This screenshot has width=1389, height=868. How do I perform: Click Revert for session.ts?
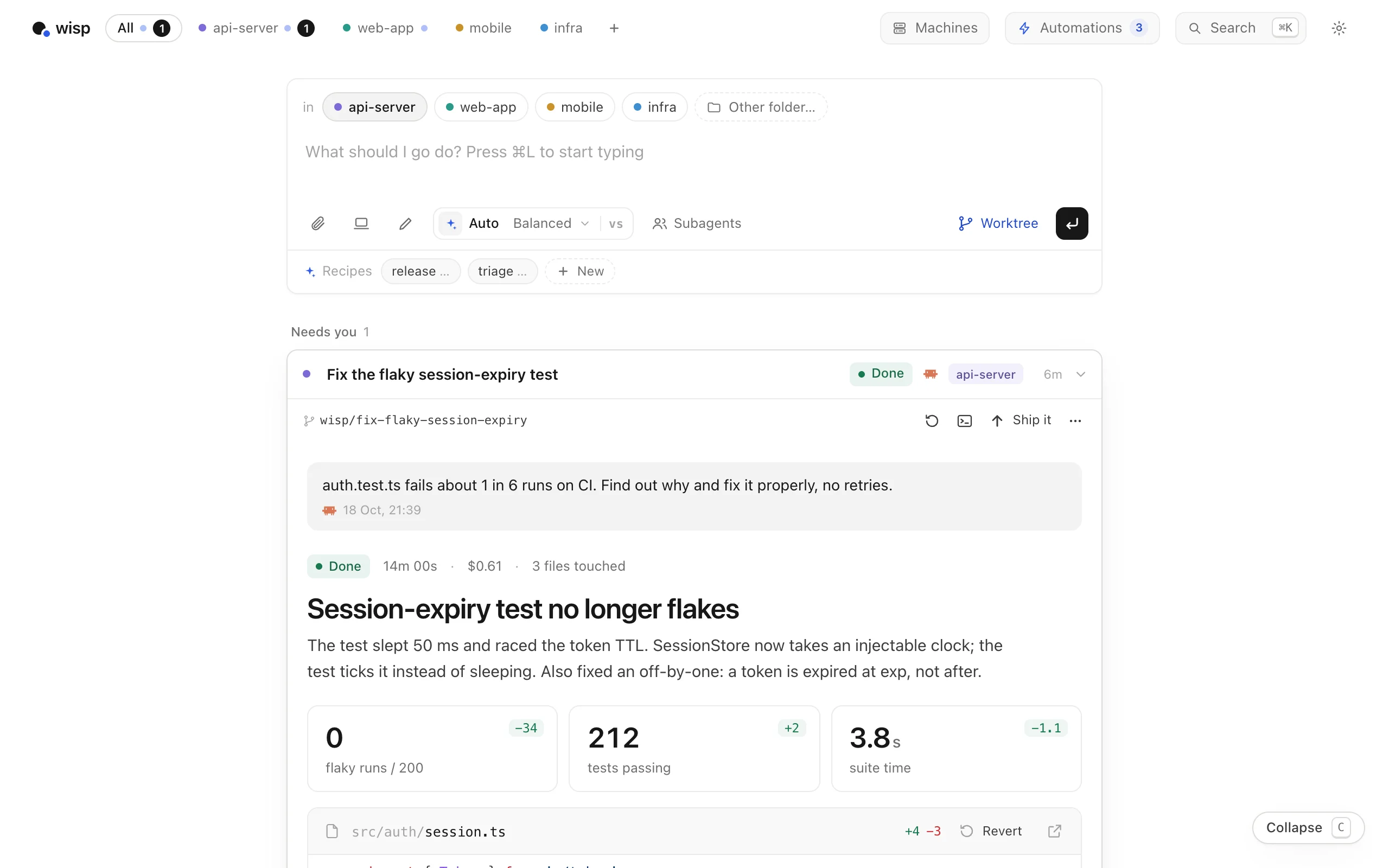[x=991, y=831]
